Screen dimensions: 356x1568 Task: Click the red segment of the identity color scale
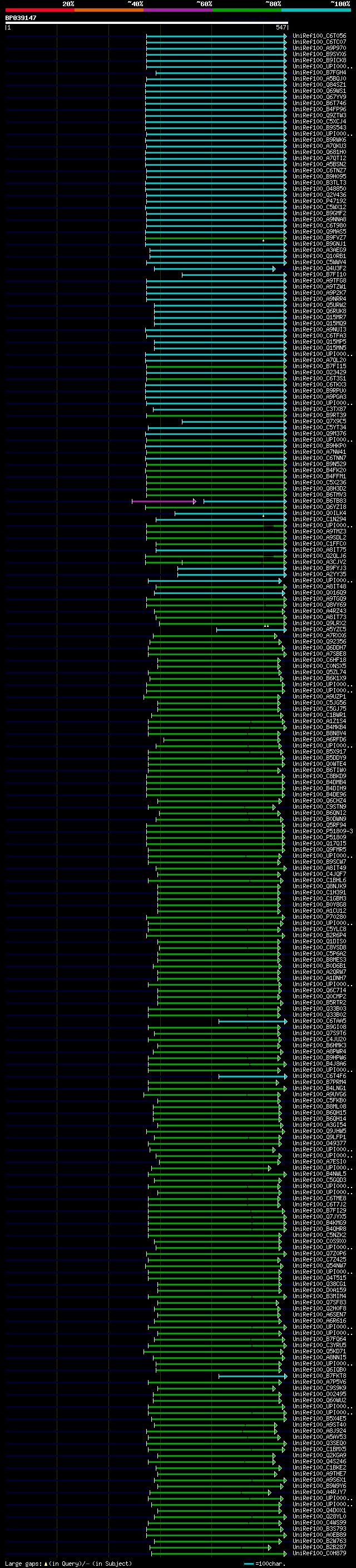click(x=39, y=10)
